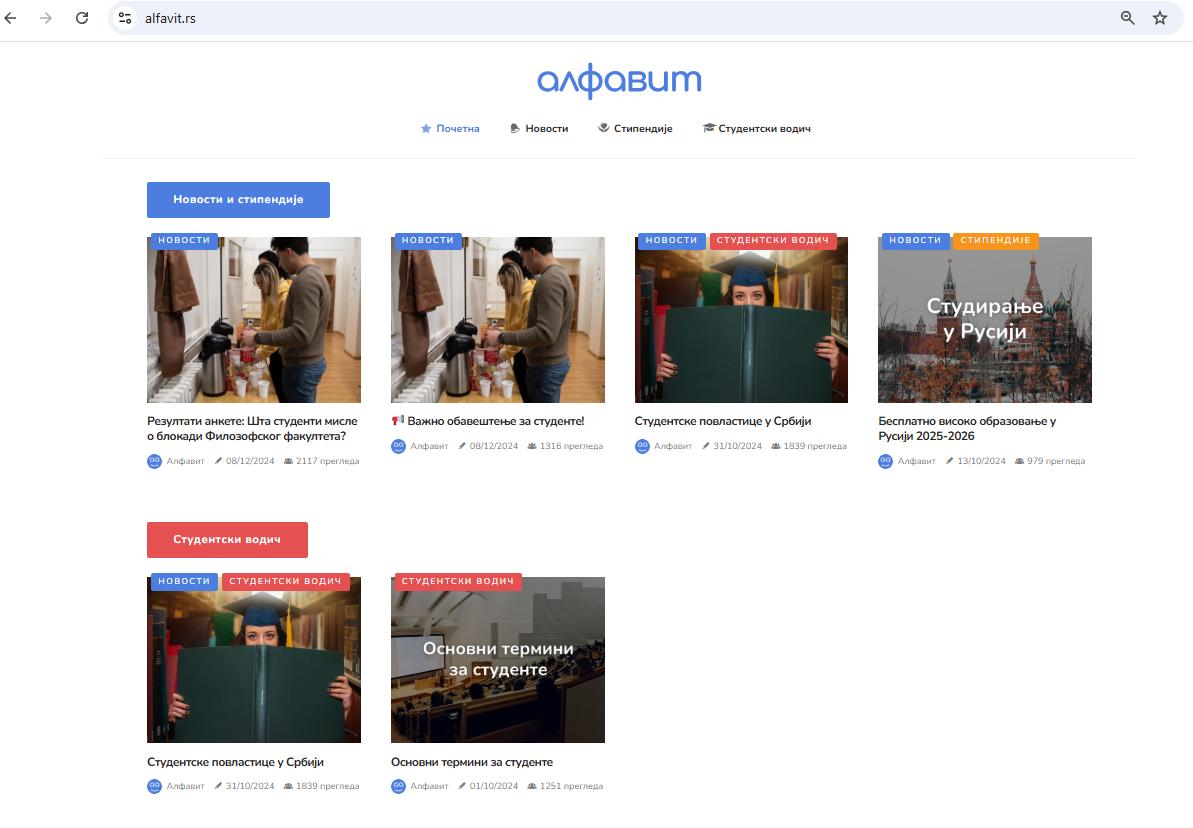Open Резултати анкете article title link
The width and height of the screenshot is (1193, 828).
252,428
